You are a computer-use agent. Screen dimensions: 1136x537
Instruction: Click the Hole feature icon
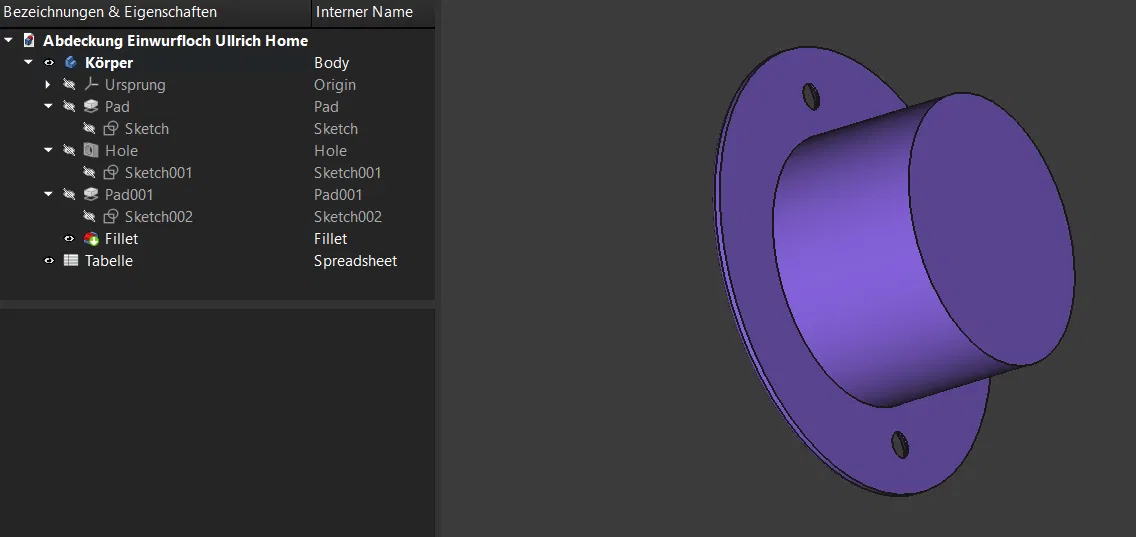pos(91,151)
